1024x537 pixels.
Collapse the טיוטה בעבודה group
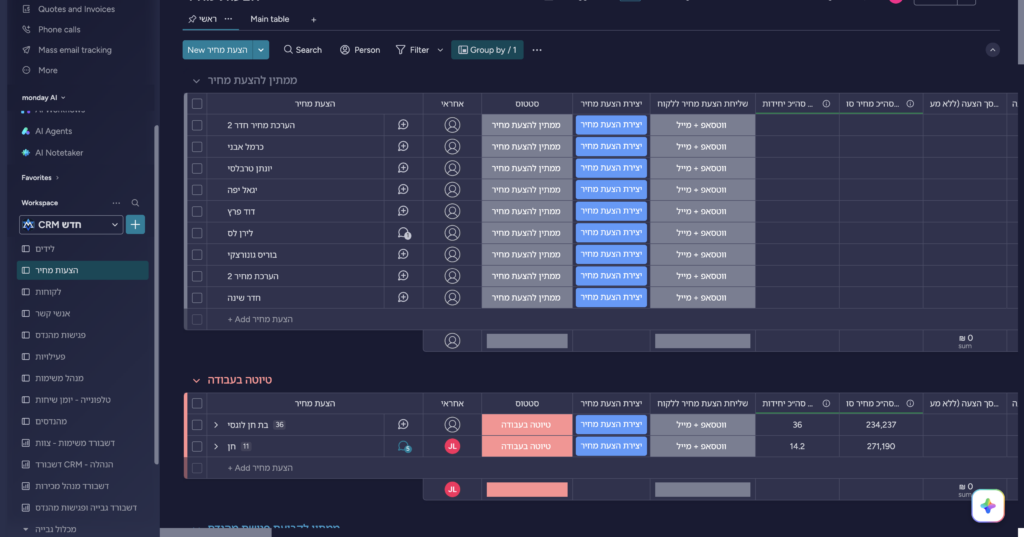click(196, 380)
